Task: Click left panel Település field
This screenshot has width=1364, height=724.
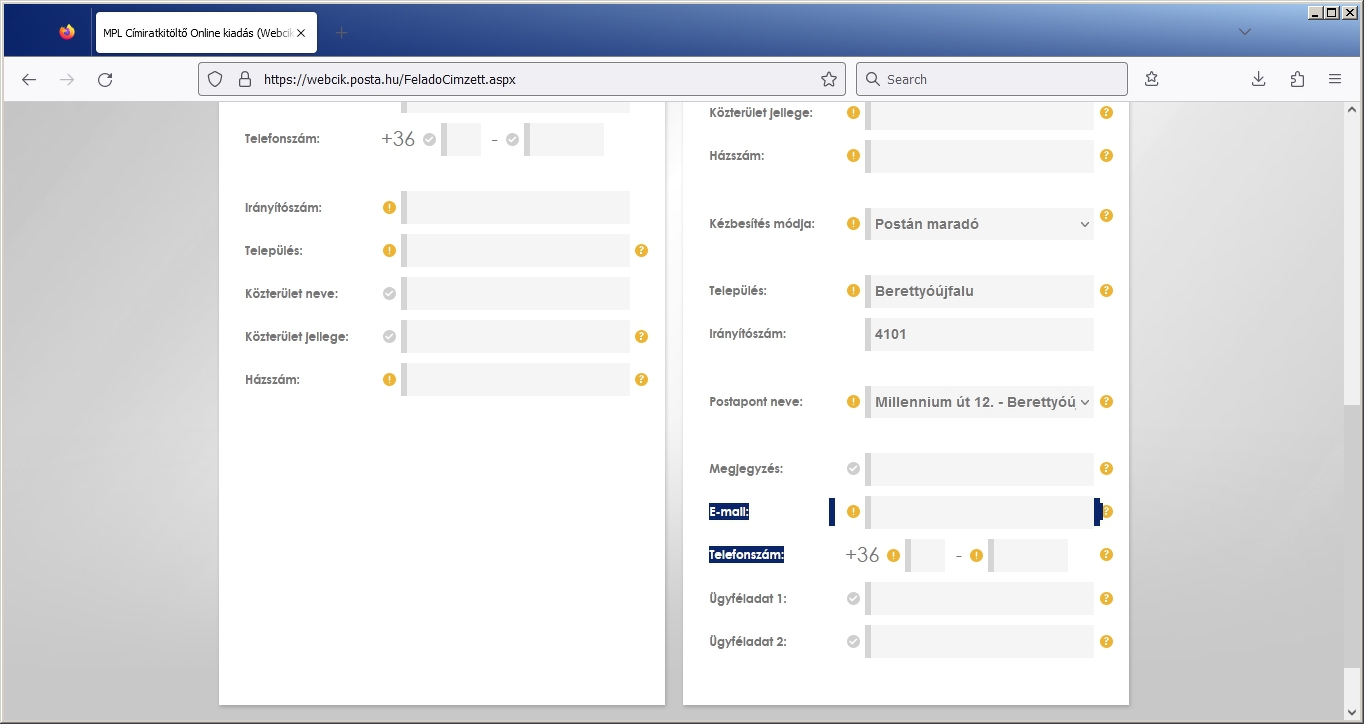Action: [516, 251]
